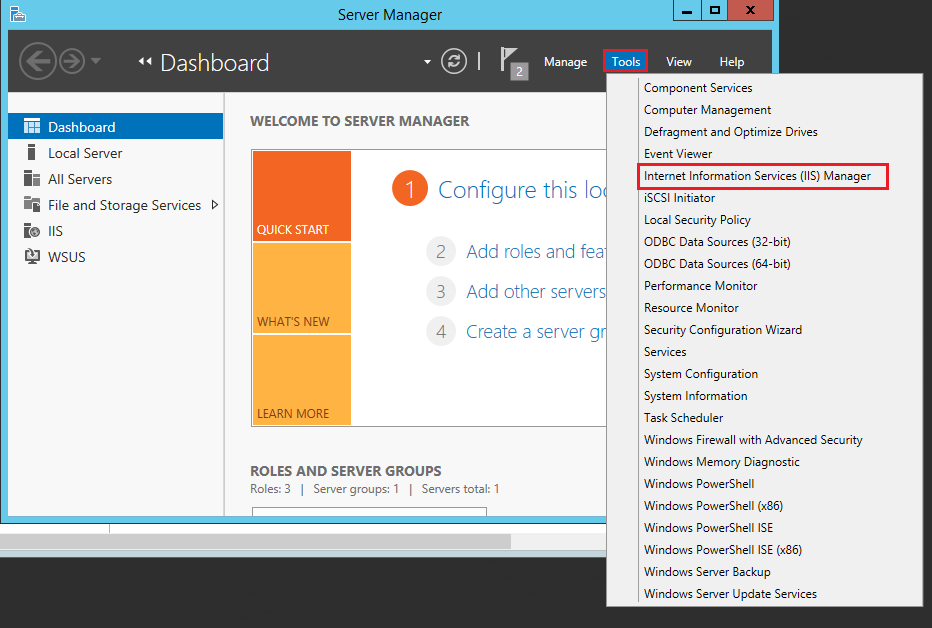The image size is (932, 628).
Task: Select the QUICK START tile
Action: point(301,196)
